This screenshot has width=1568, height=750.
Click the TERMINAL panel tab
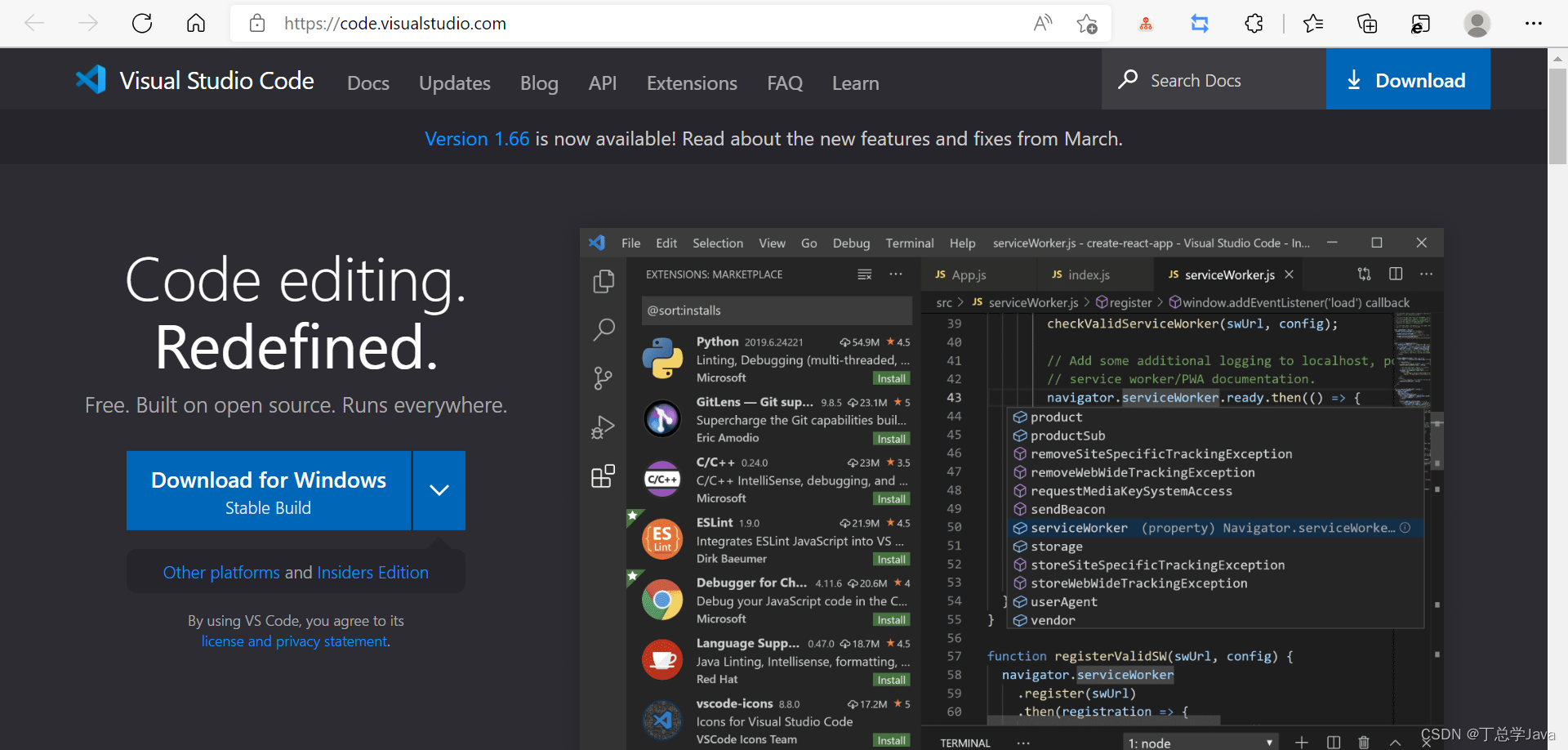point(965,743)
